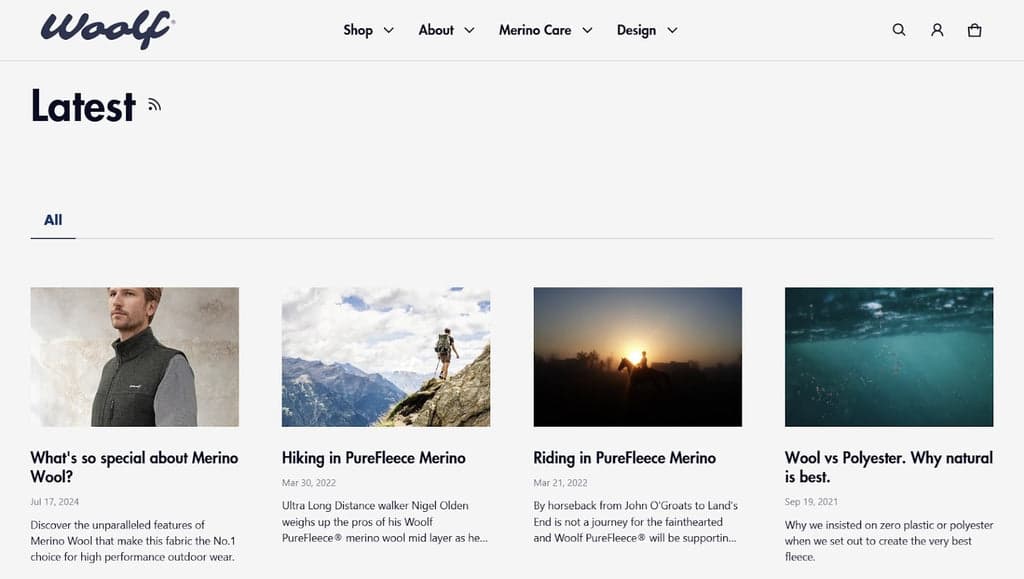Open the site search icon

[x=899, y=30]
